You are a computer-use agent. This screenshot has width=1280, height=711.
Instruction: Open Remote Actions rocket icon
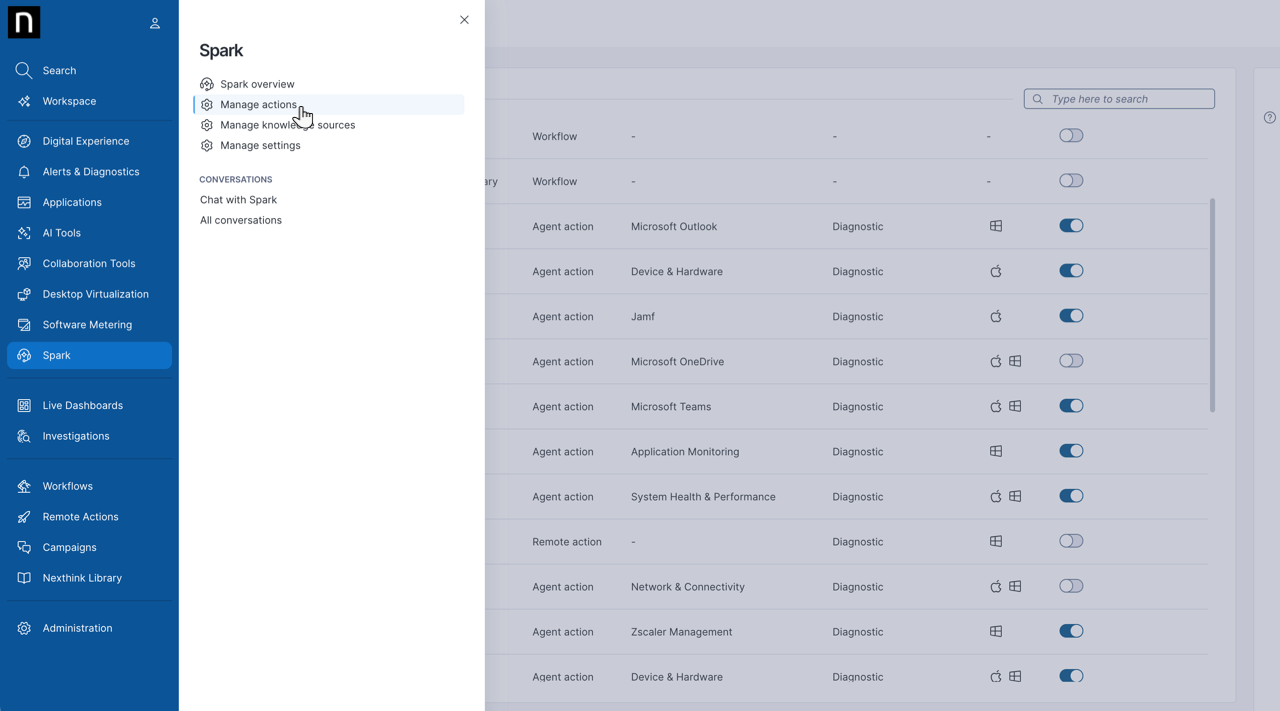click(x=24, y=517)
